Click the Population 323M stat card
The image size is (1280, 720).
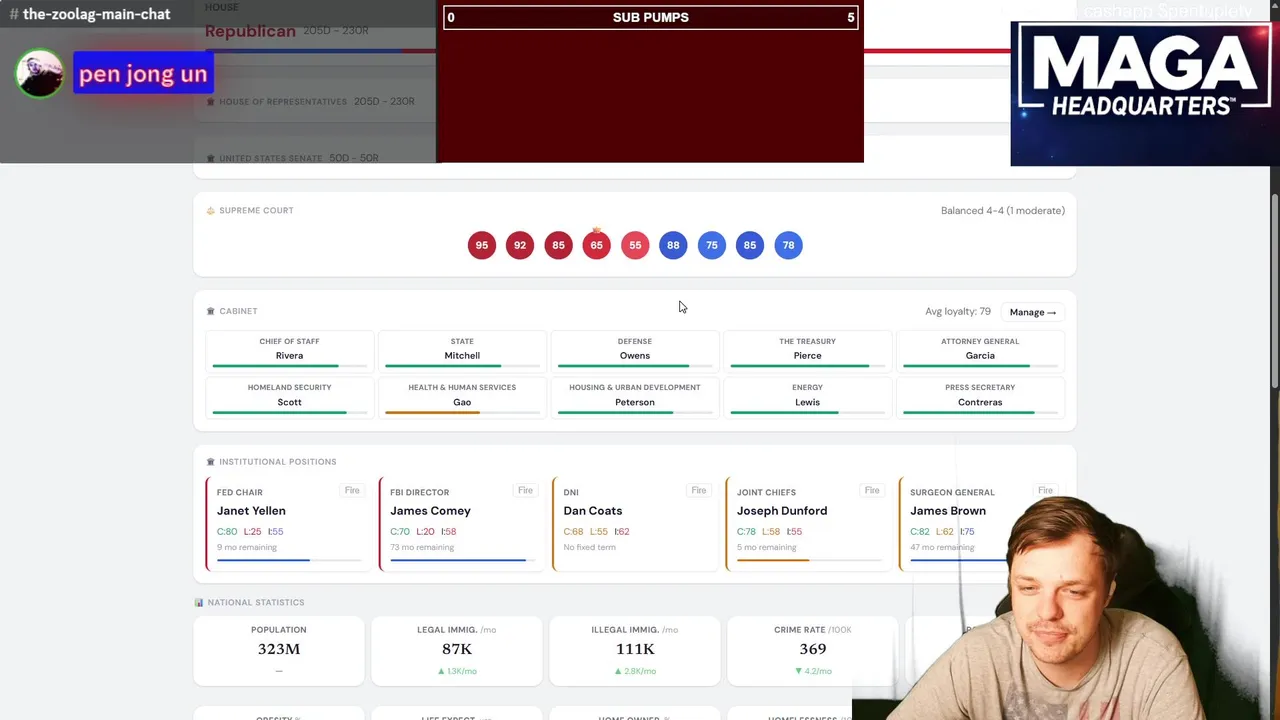tap(279, 651)
